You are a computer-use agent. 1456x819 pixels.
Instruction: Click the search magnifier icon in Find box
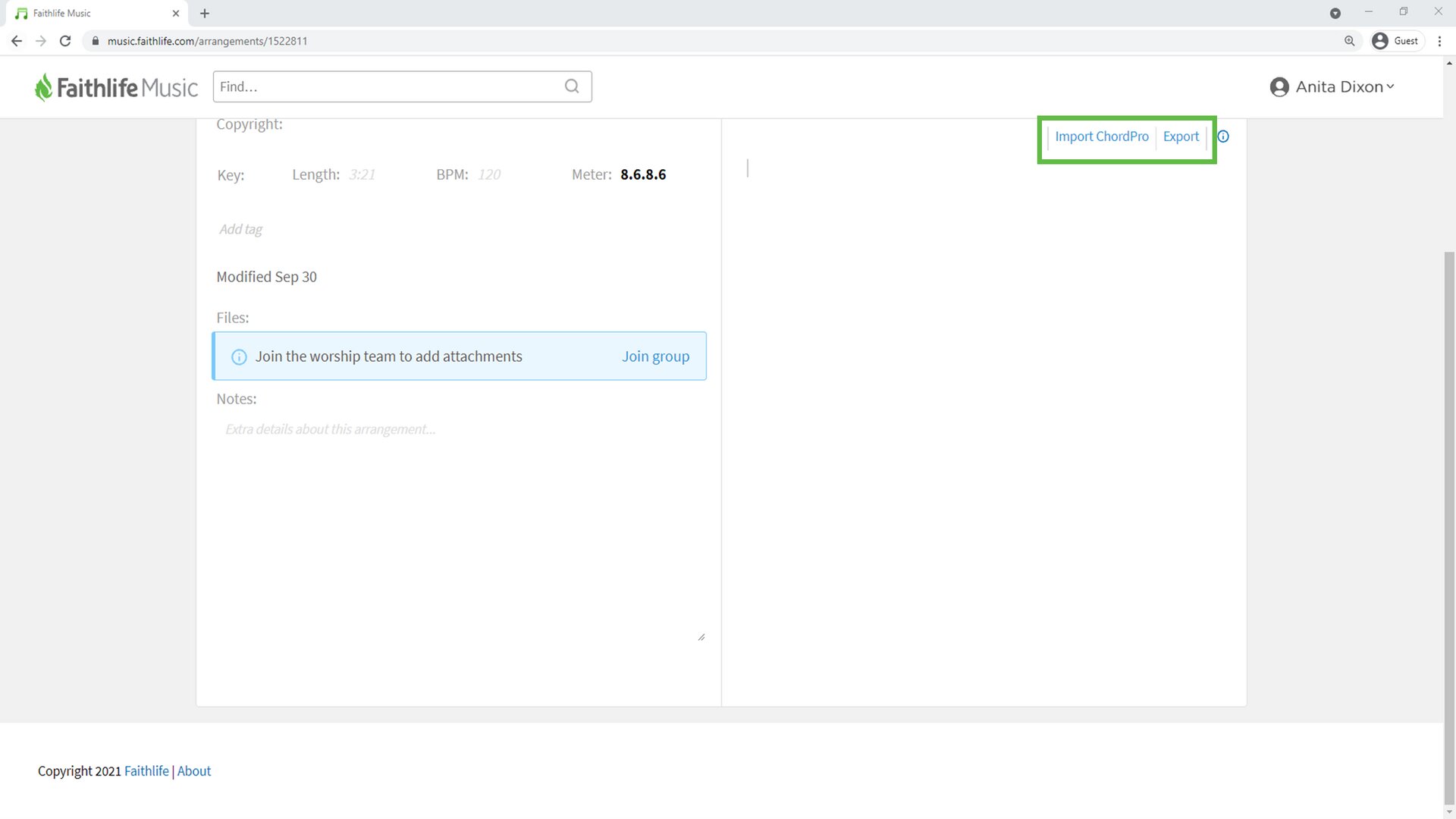coord(572,86)
